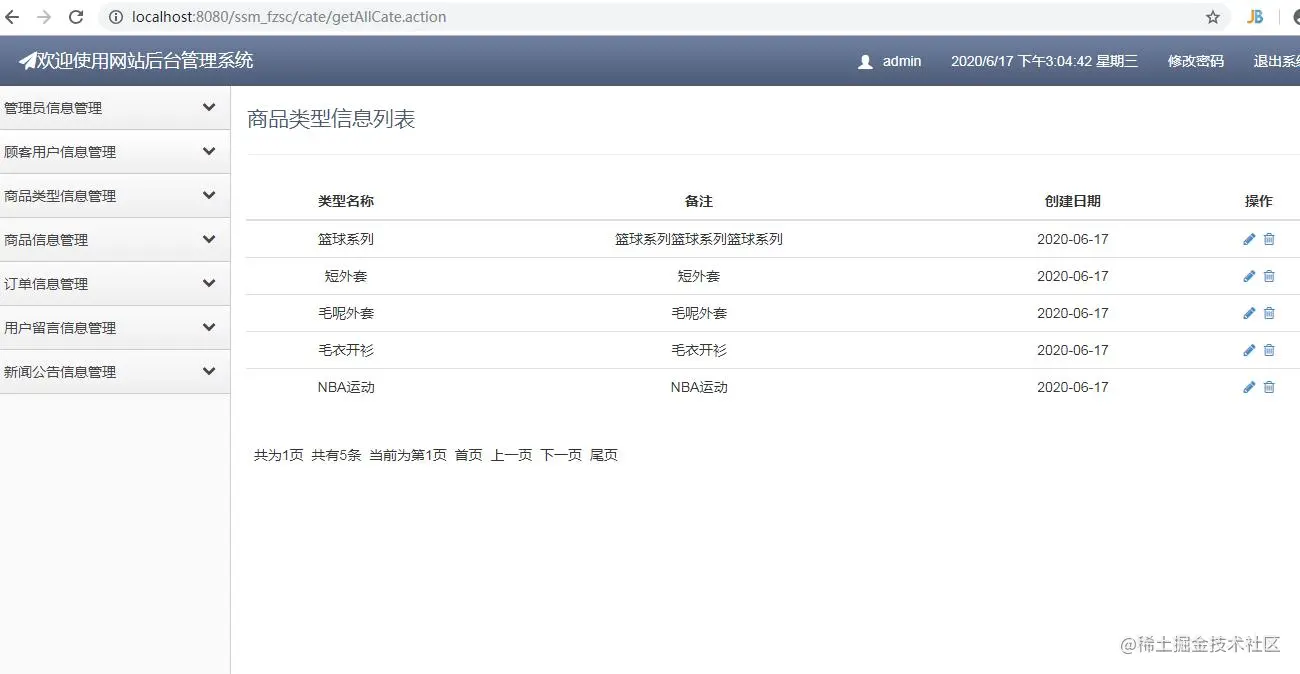Open 用户留言信息管理 menu item

[x=115, y=328]
